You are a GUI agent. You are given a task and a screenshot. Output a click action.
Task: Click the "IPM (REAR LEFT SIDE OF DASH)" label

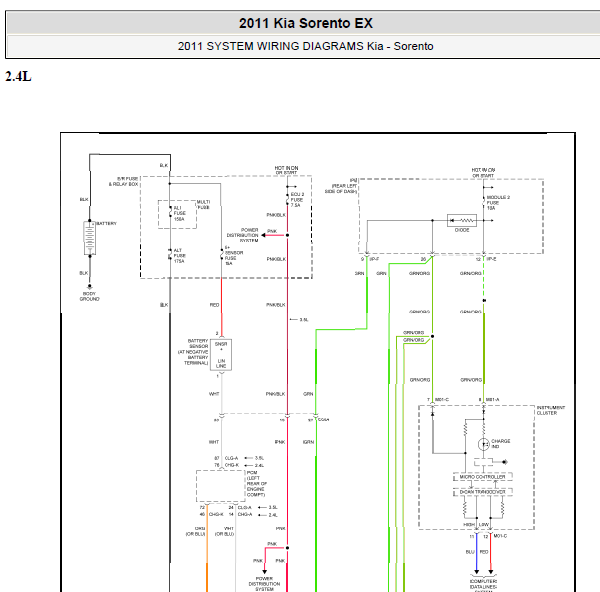point(341,186)
